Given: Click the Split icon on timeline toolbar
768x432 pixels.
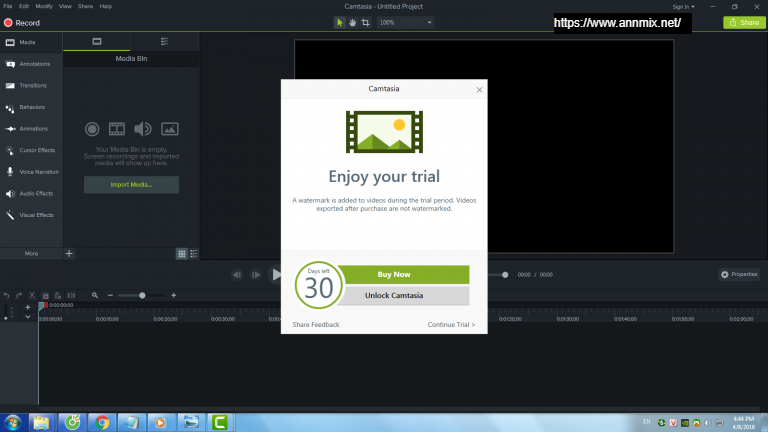Looking at the screenshot, I should tap(71, 296).
